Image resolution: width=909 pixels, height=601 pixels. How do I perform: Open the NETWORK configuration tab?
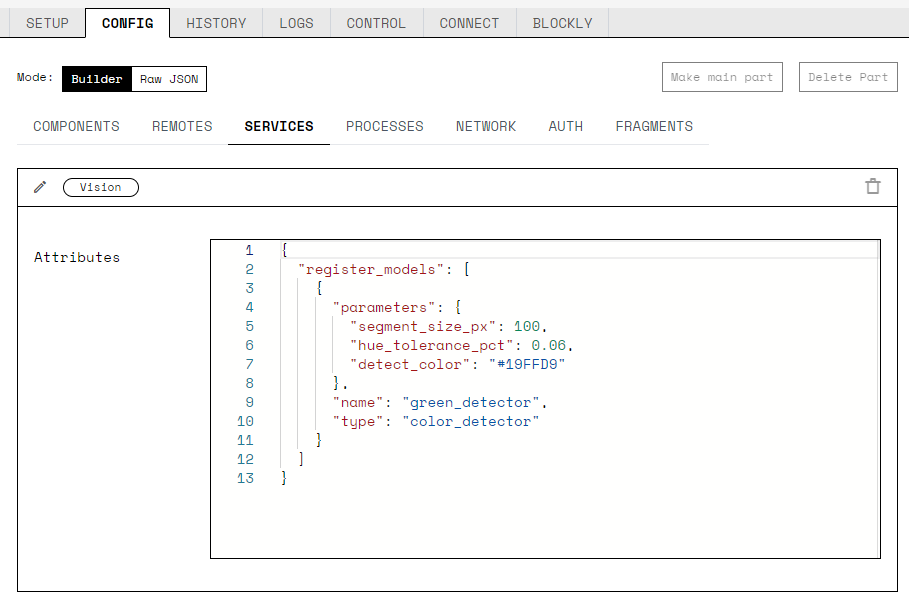[486, 126]
